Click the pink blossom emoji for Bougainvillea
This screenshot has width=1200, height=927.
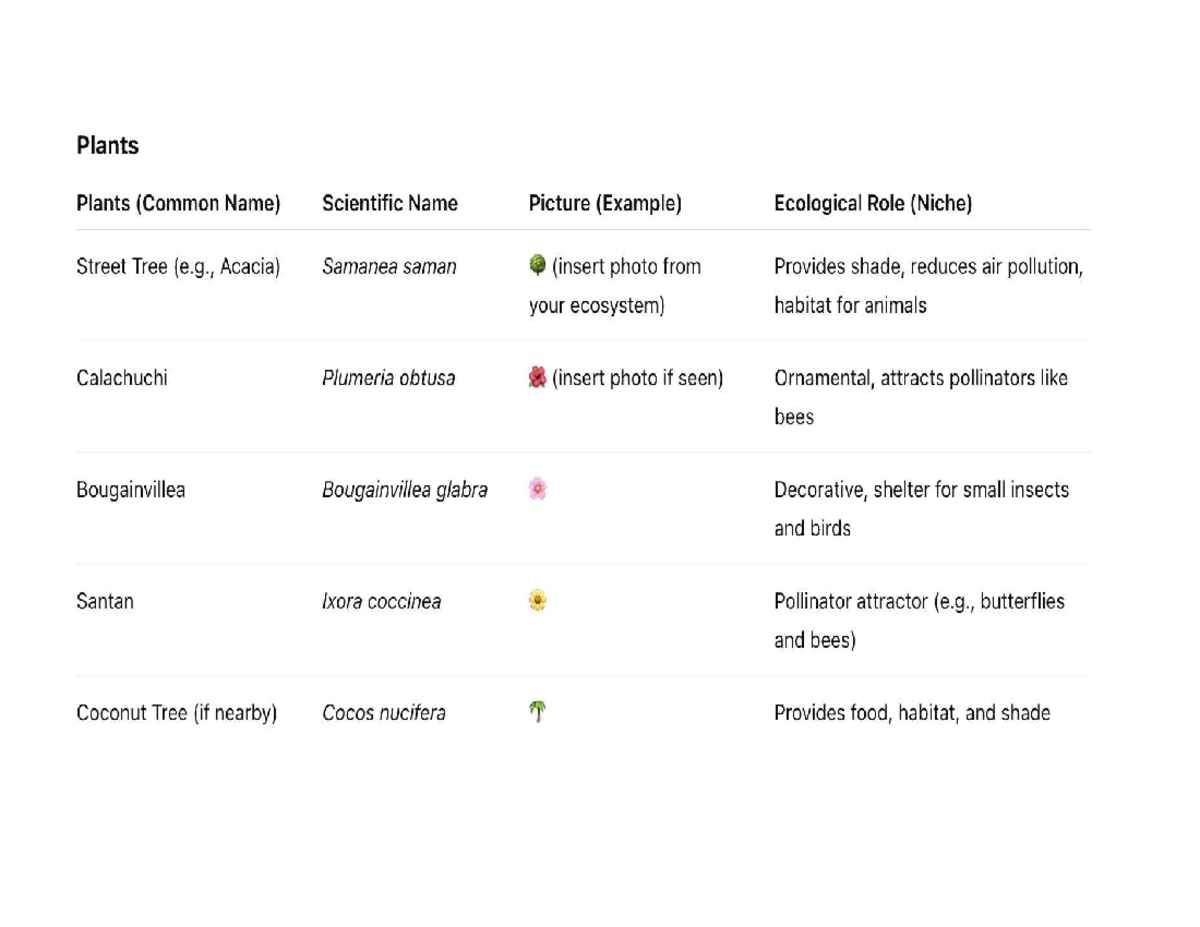coord(537,489)
